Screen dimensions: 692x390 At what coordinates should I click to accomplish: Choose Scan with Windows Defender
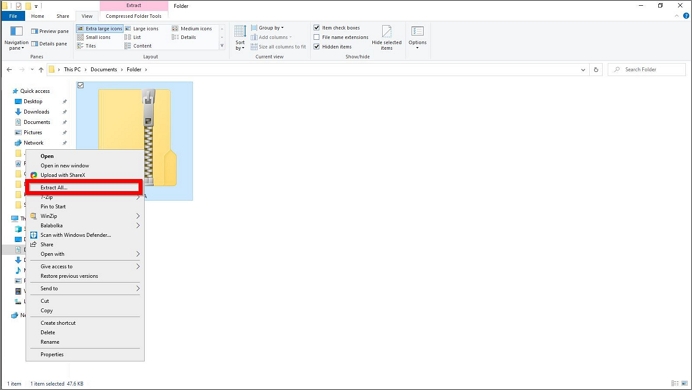(85, 235)
